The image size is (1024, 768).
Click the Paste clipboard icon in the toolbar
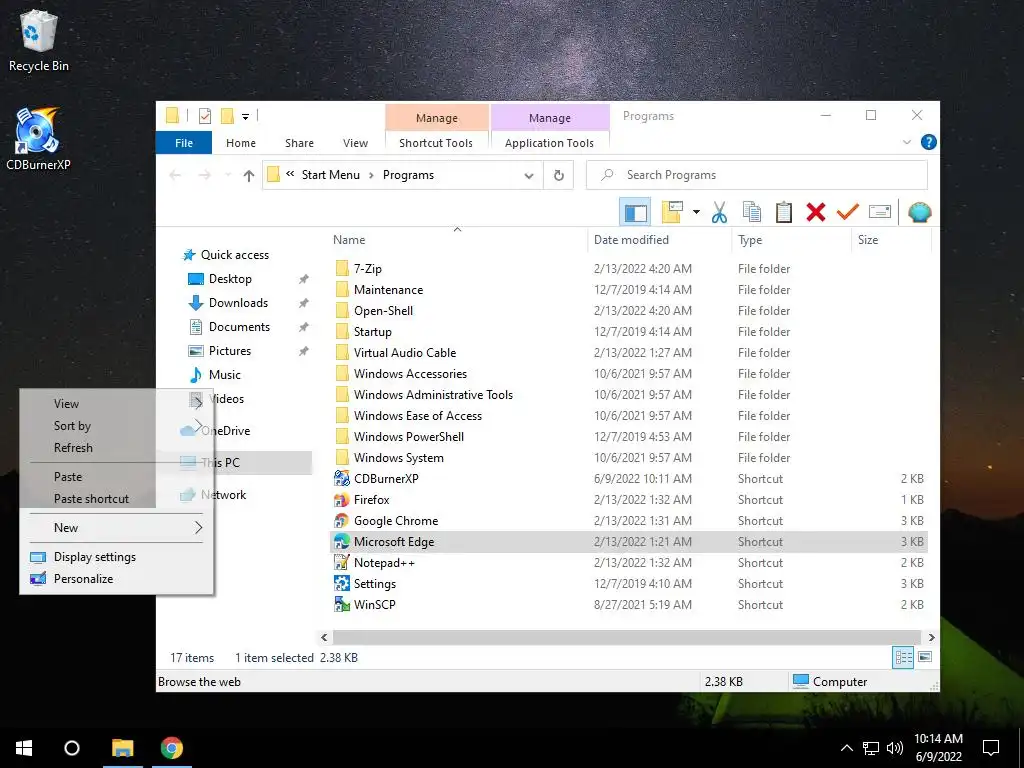coord(784,212)
